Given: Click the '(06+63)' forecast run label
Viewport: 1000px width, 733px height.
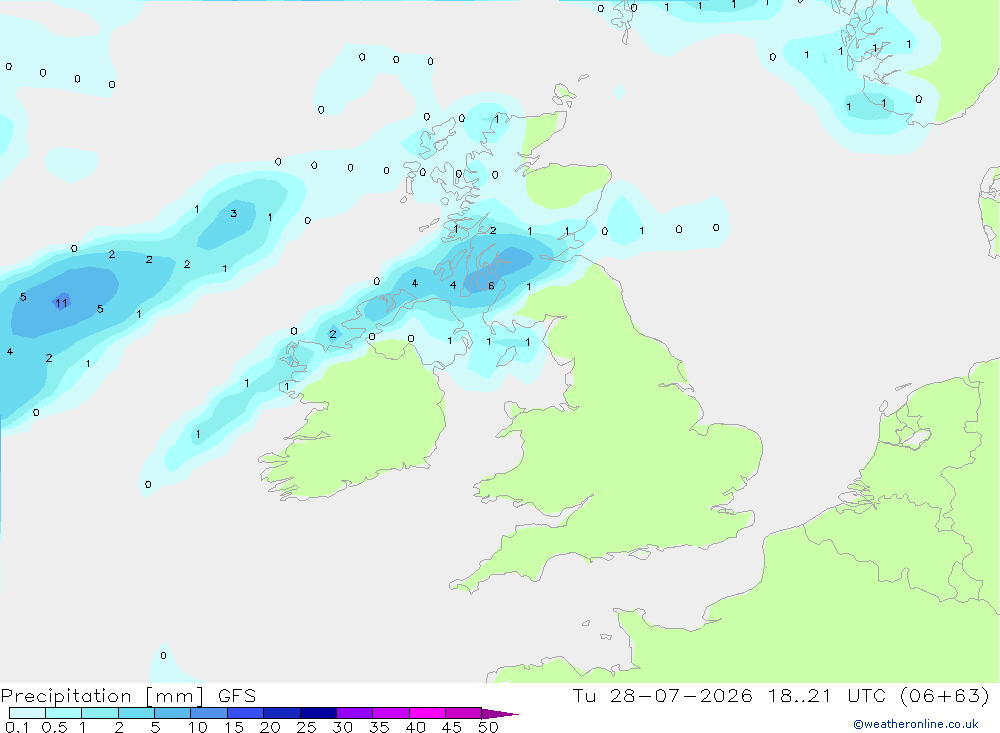Looking at the screenshot, I should 945,695.
